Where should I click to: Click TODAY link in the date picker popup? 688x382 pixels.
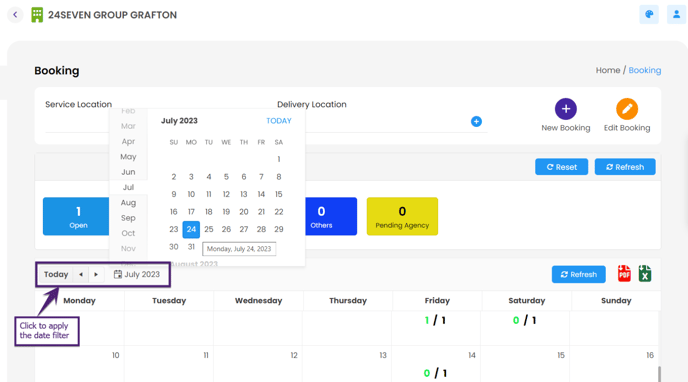[x=279, y=121]
